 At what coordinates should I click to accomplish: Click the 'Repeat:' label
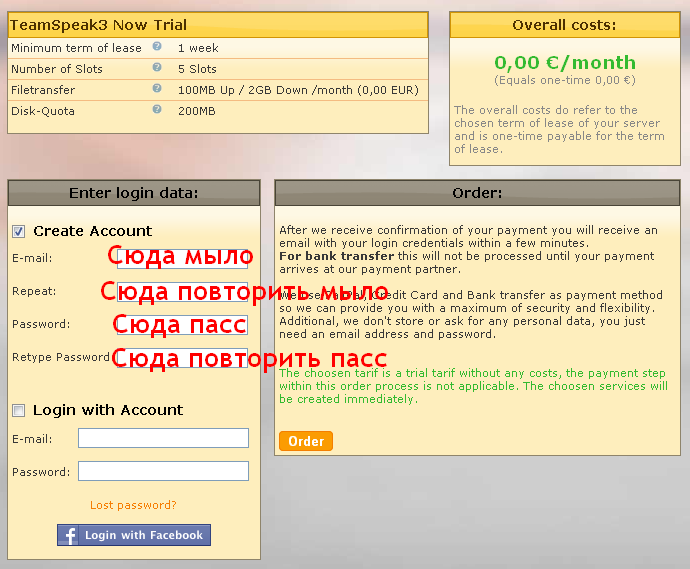point(34,291)
